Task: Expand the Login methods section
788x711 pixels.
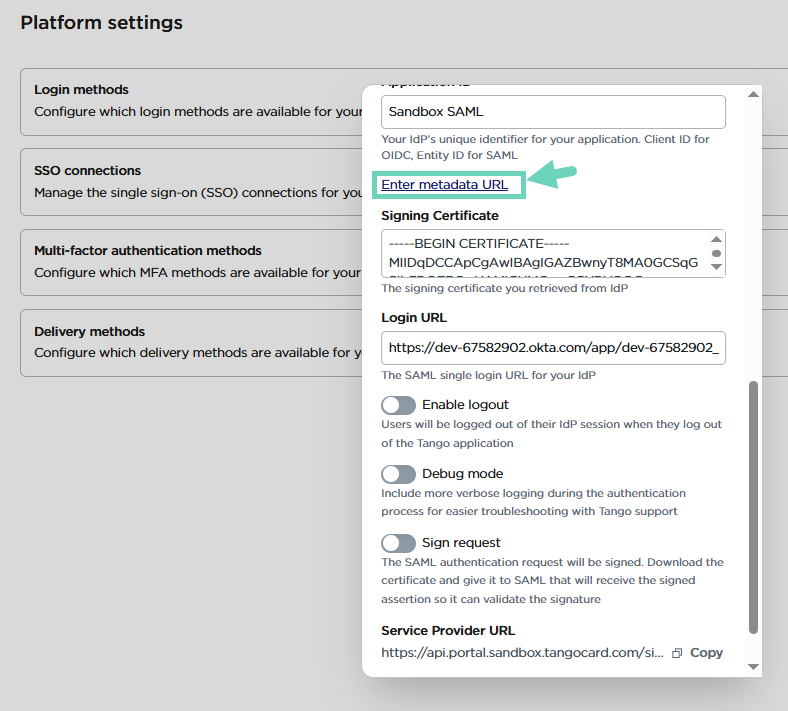Action: (190, 101)
